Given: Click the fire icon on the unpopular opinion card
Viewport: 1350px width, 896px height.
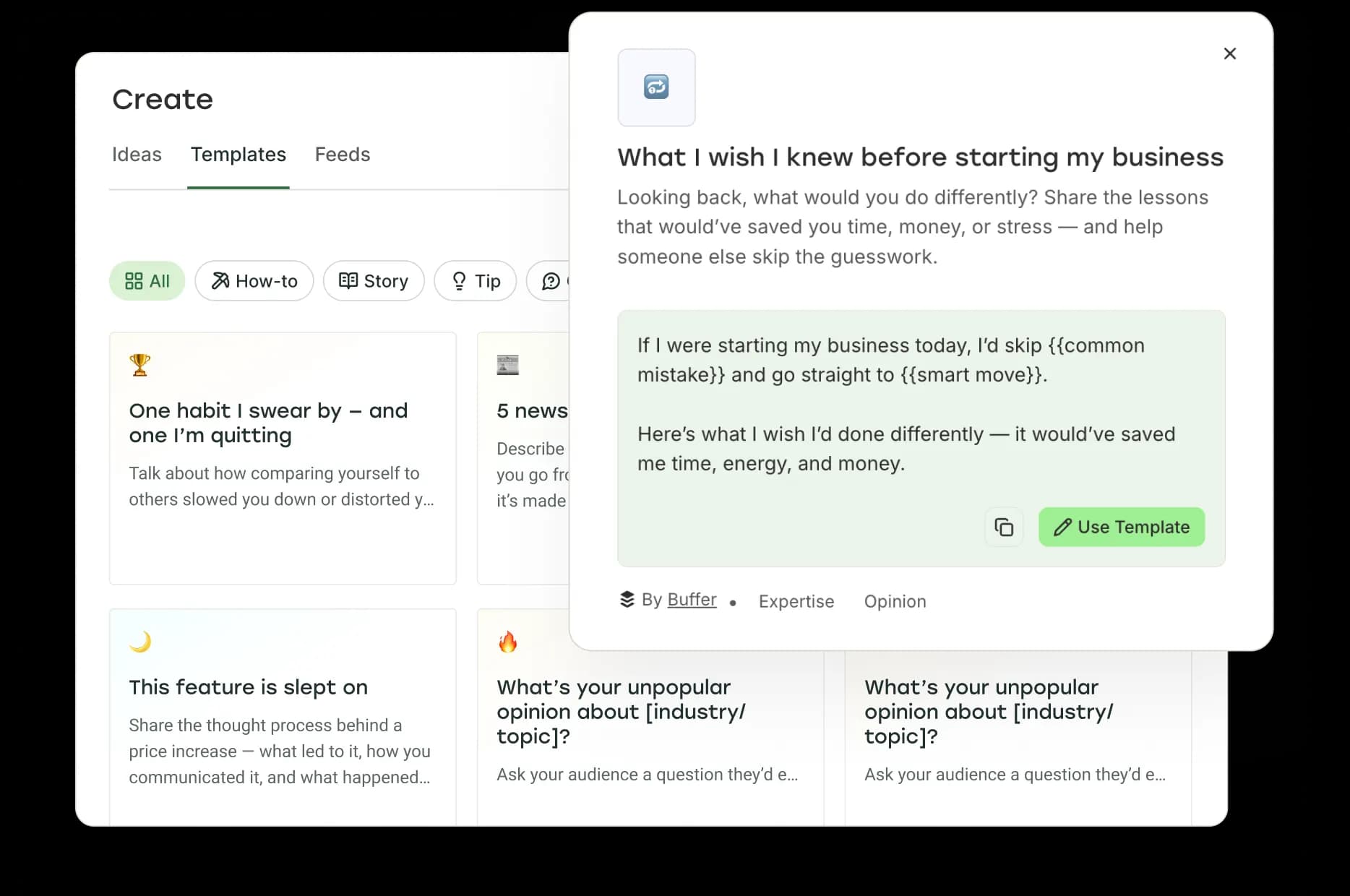Looking at the screenshot, I should point(509,641).
